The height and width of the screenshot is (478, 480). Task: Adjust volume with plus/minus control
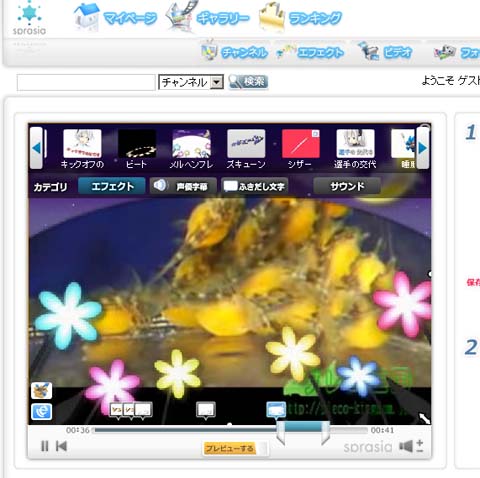point(420,446)
